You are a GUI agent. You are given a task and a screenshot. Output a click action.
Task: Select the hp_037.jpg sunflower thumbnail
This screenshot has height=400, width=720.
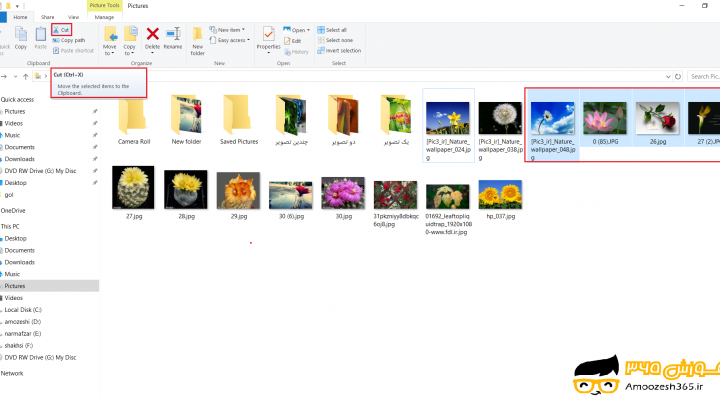point(500,194)
